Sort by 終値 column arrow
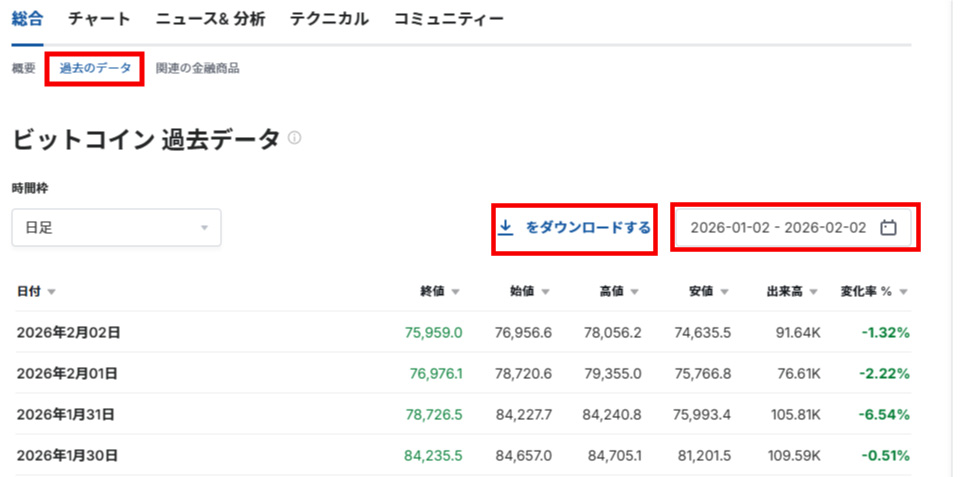 point(455,292)
